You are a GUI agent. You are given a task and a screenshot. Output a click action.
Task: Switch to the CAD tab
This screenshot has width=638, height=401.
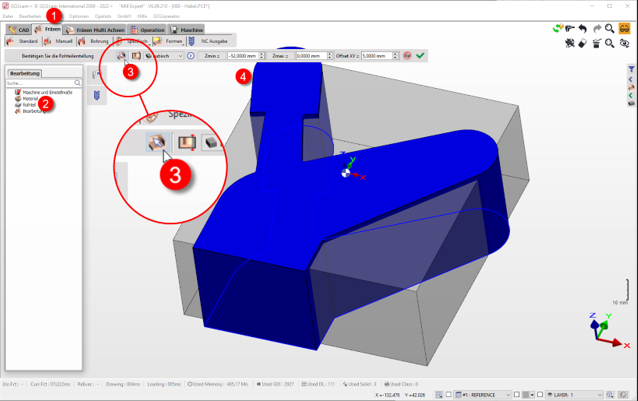[19, 30]
